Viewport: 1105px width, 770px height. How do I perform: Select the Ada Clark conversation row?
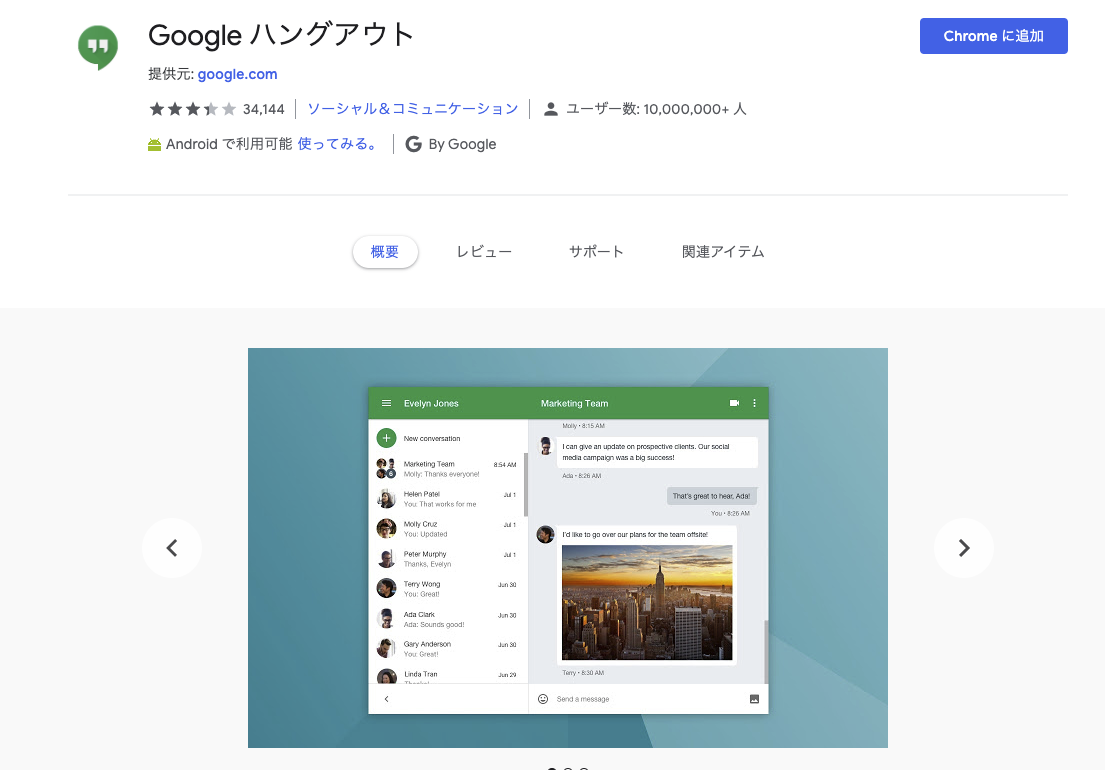pos(447,619)
